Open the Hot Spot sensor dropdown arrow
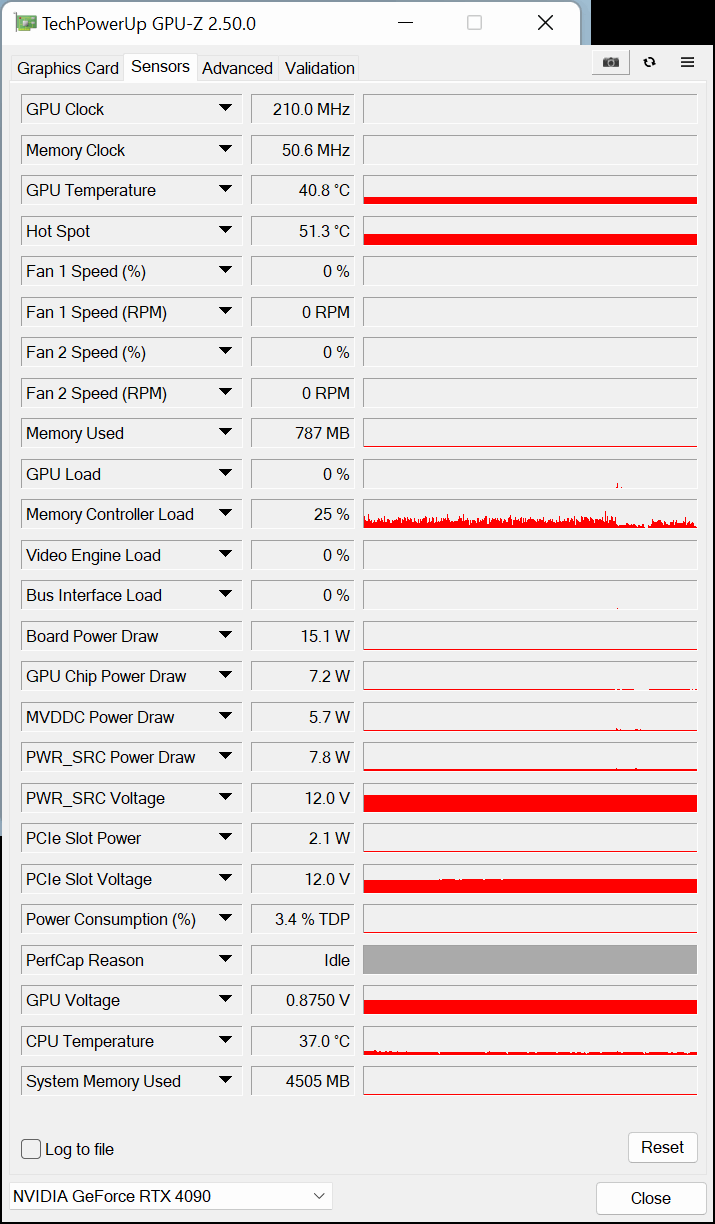Screen dimensions: 715x1224 click(226, 231)
